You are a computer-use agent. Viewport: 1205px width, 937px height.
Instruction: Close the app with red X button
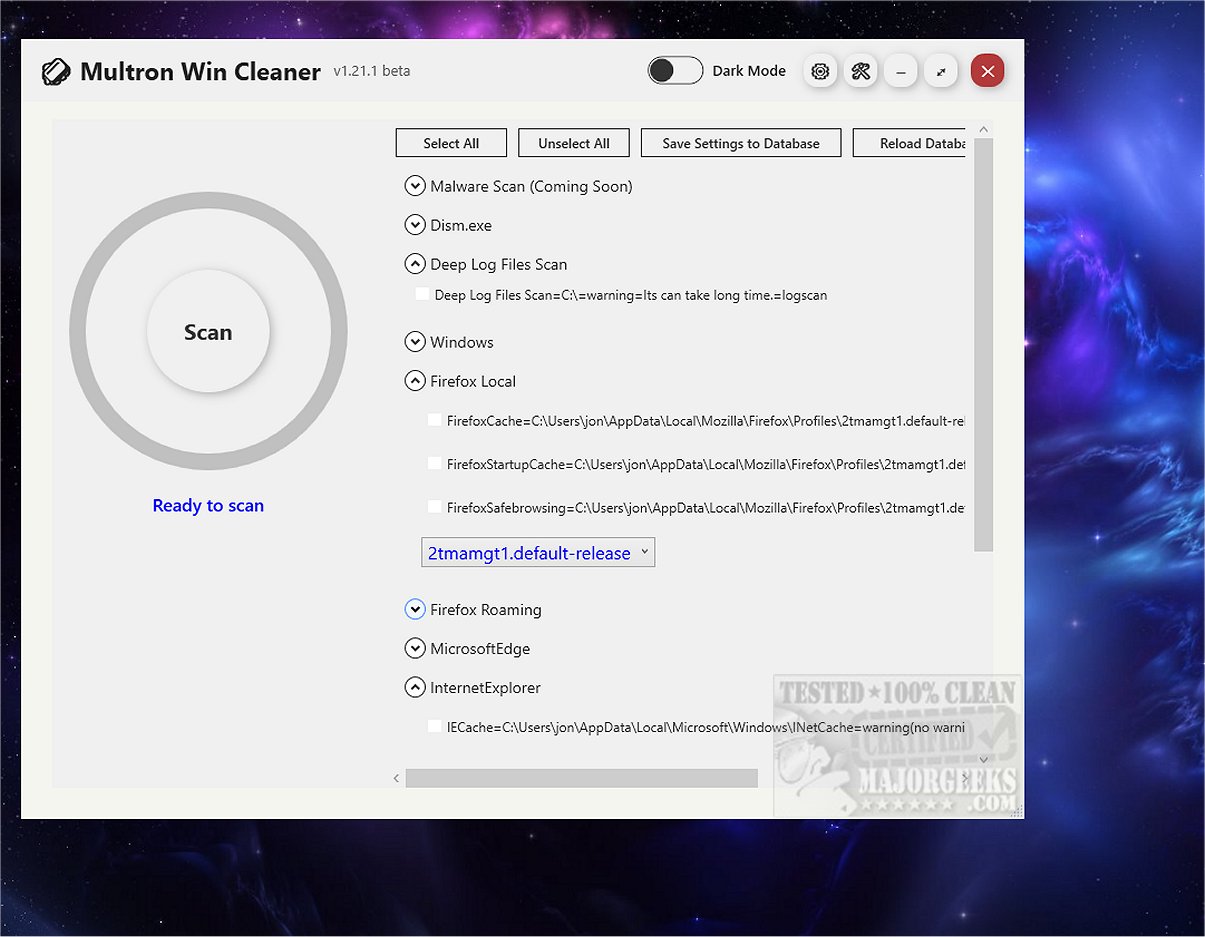(x=988, y=71)
